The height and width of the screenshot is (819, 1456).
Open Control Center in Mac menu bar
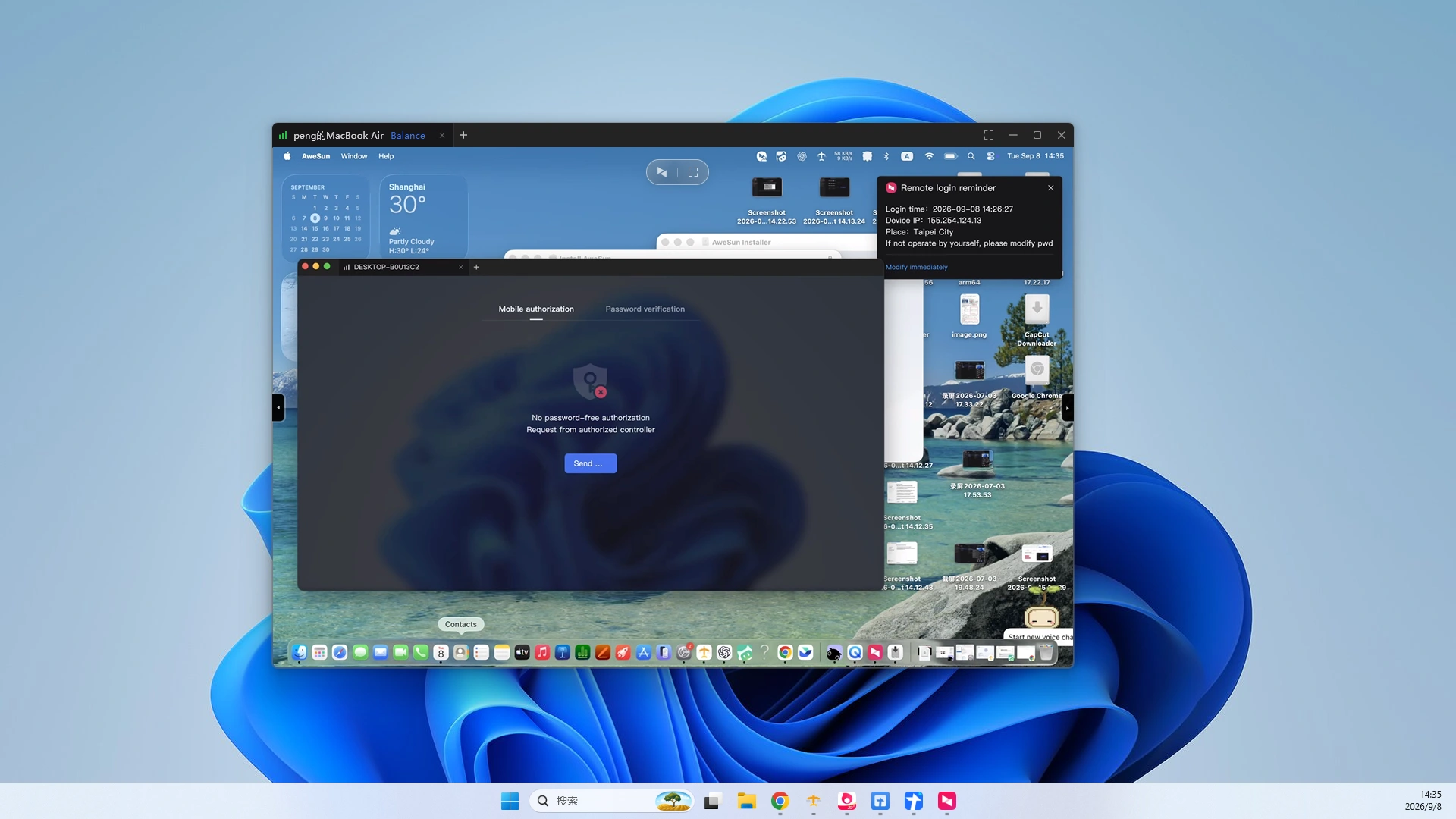tap(990, 156)
